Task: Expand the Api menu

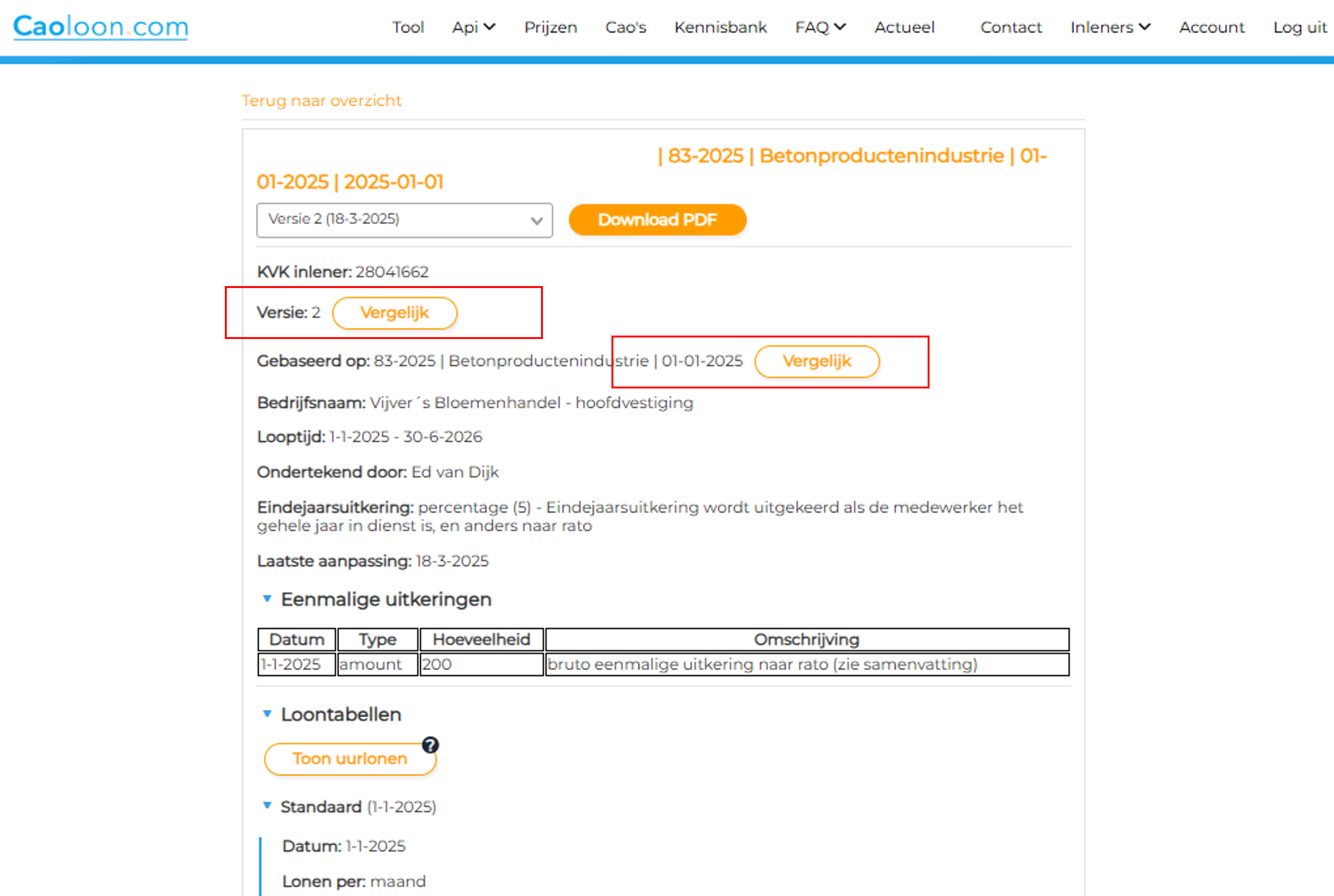Action: tap(473, 27)
